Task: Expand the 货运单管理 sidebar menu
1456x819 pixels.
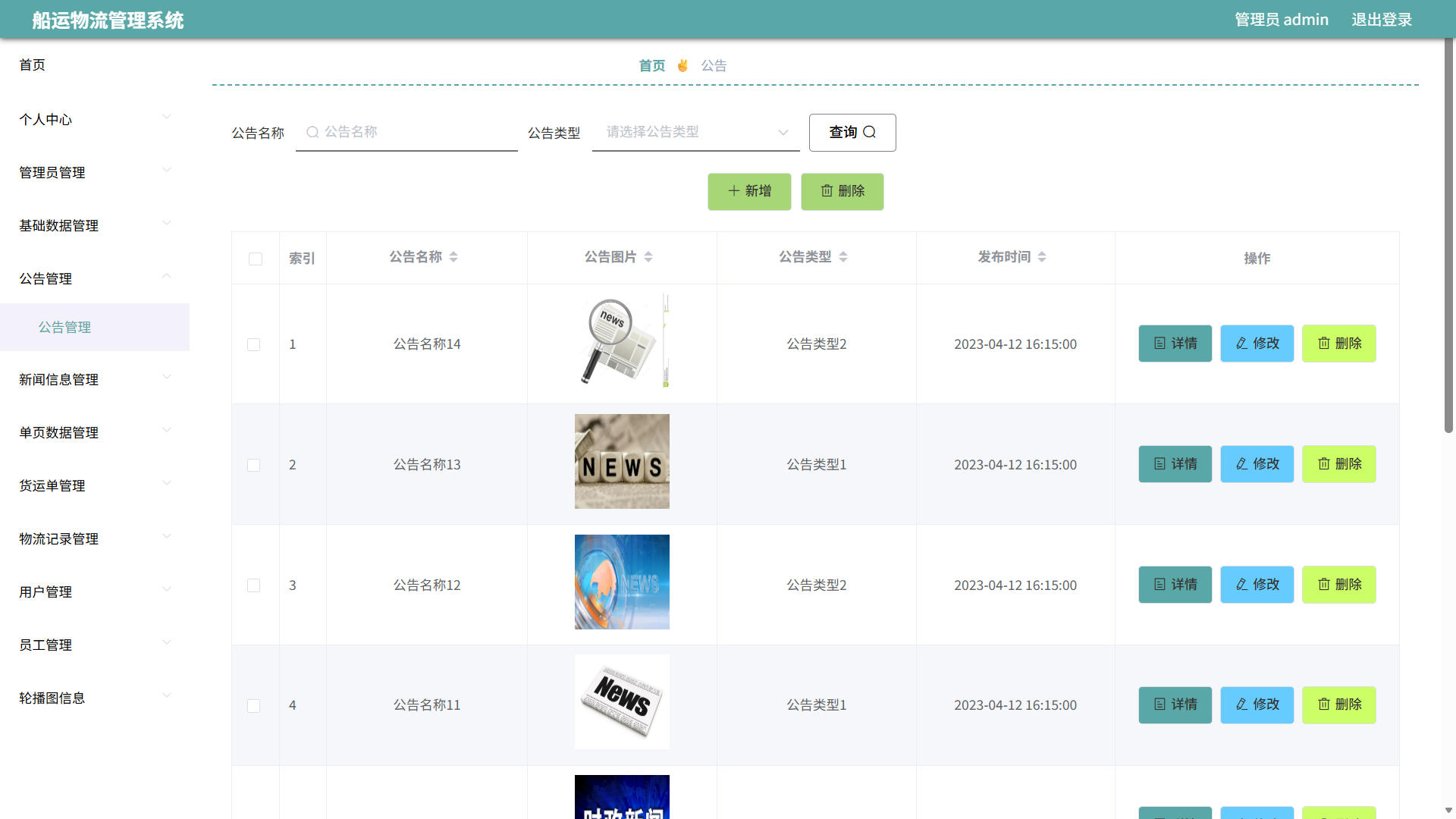Action: 95,485
